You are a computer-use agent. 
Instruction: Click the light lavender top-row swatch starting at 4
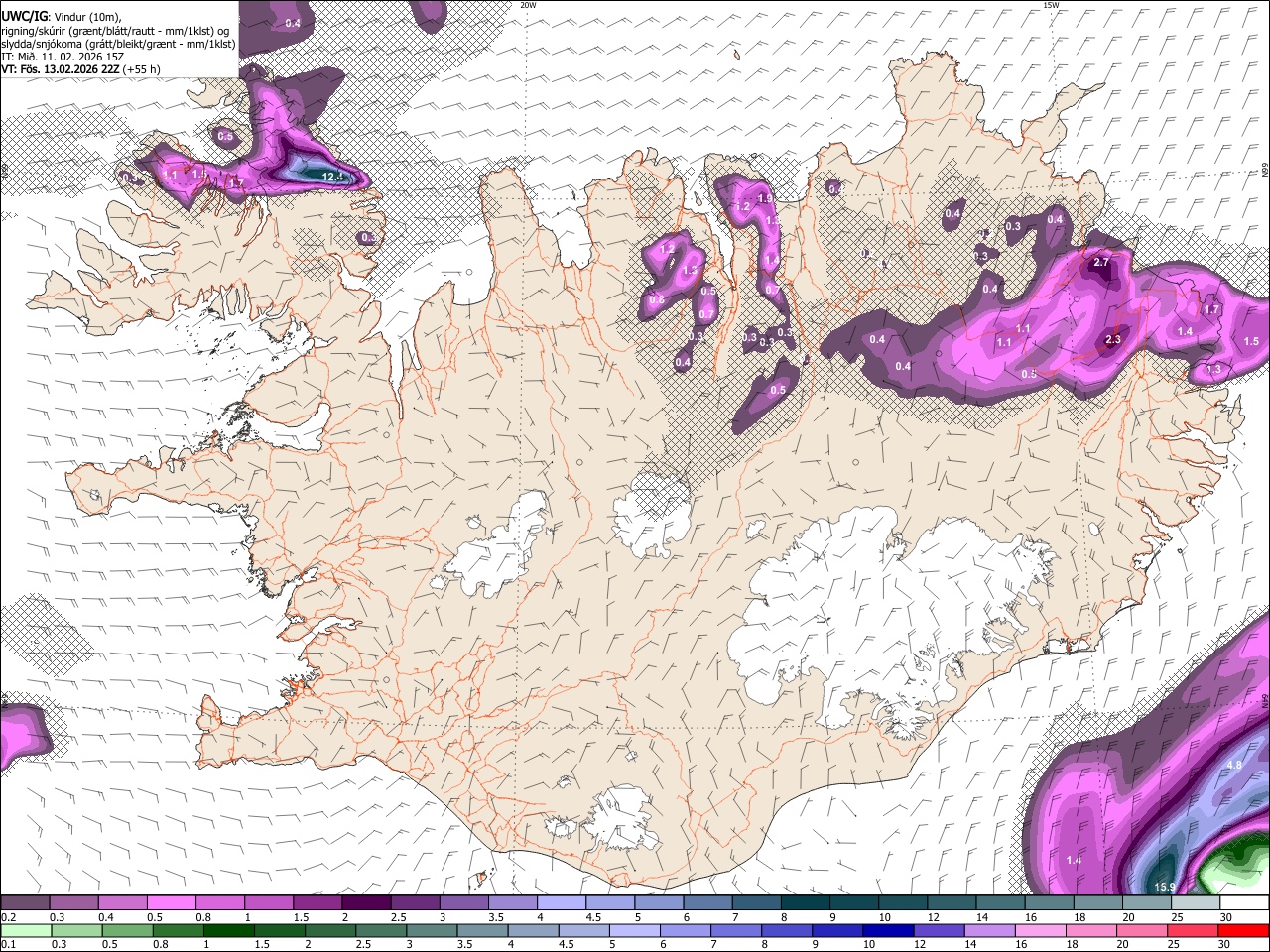[x=562, y=903]
